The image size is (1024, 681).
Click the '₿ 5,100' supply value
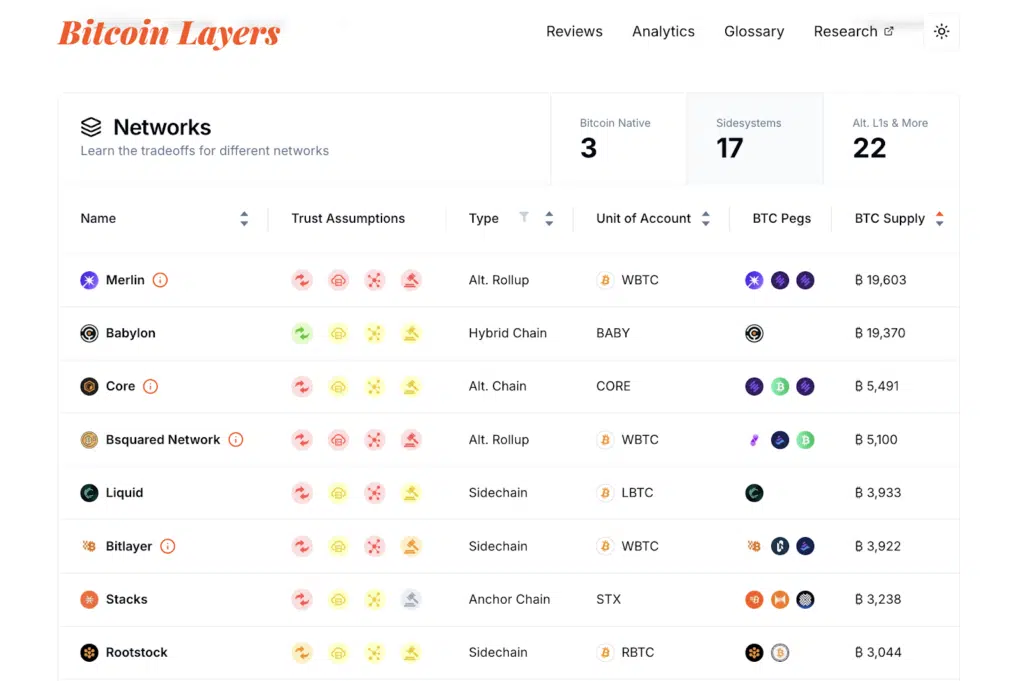[876, 439]
